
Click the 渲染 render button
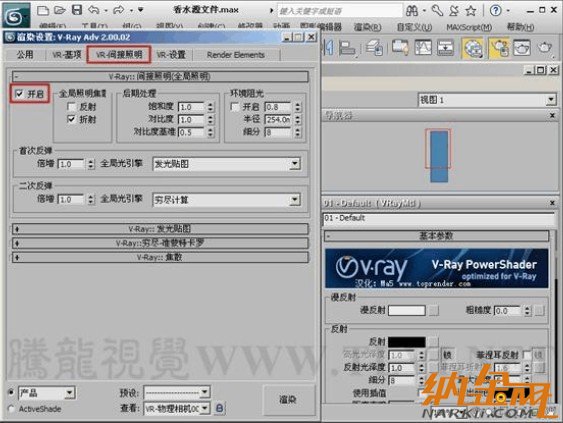click(288, 399)
